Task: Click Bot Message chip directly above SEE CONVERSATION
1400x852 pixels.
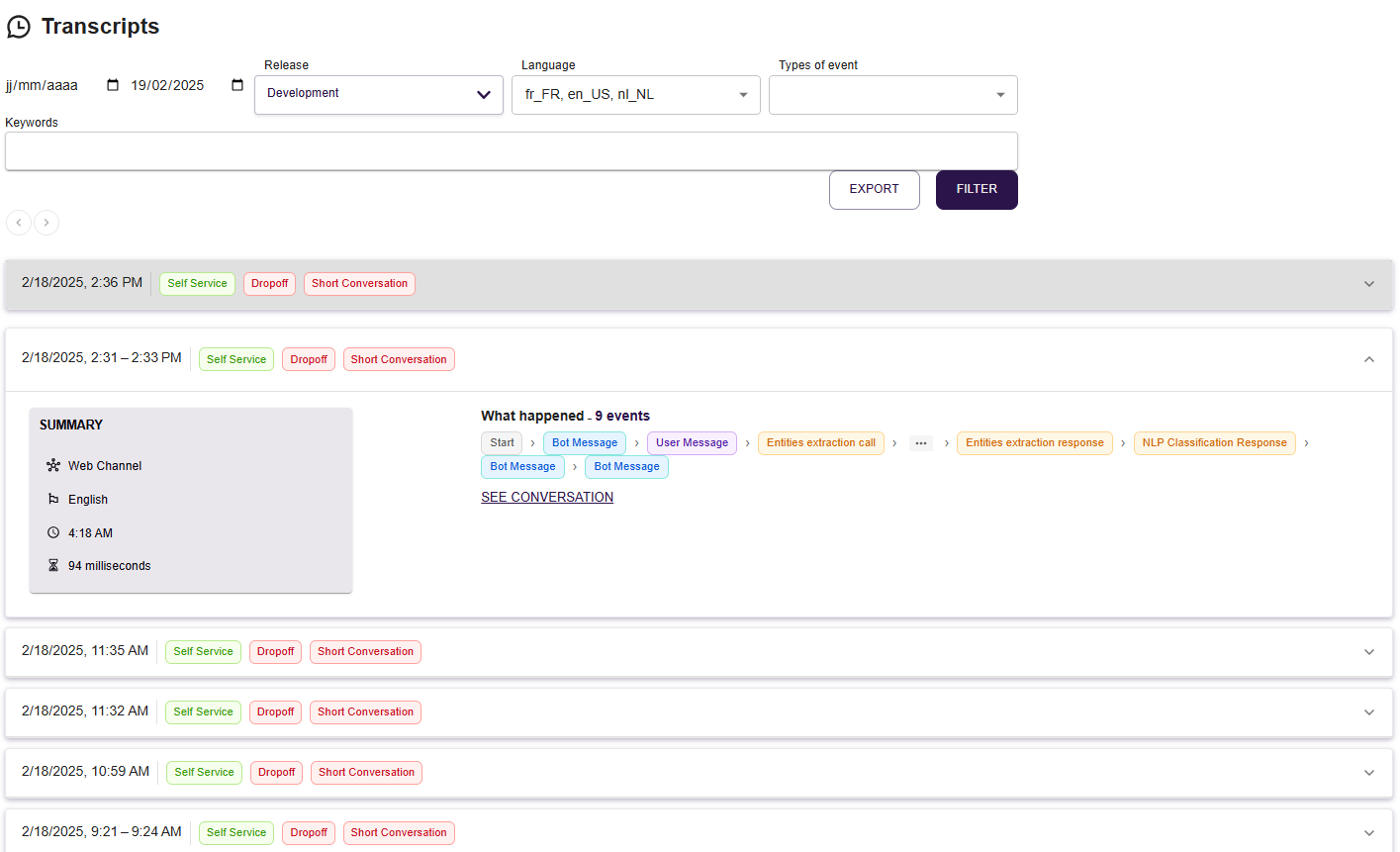Action: pyautogui.click(x=523, y=467)
